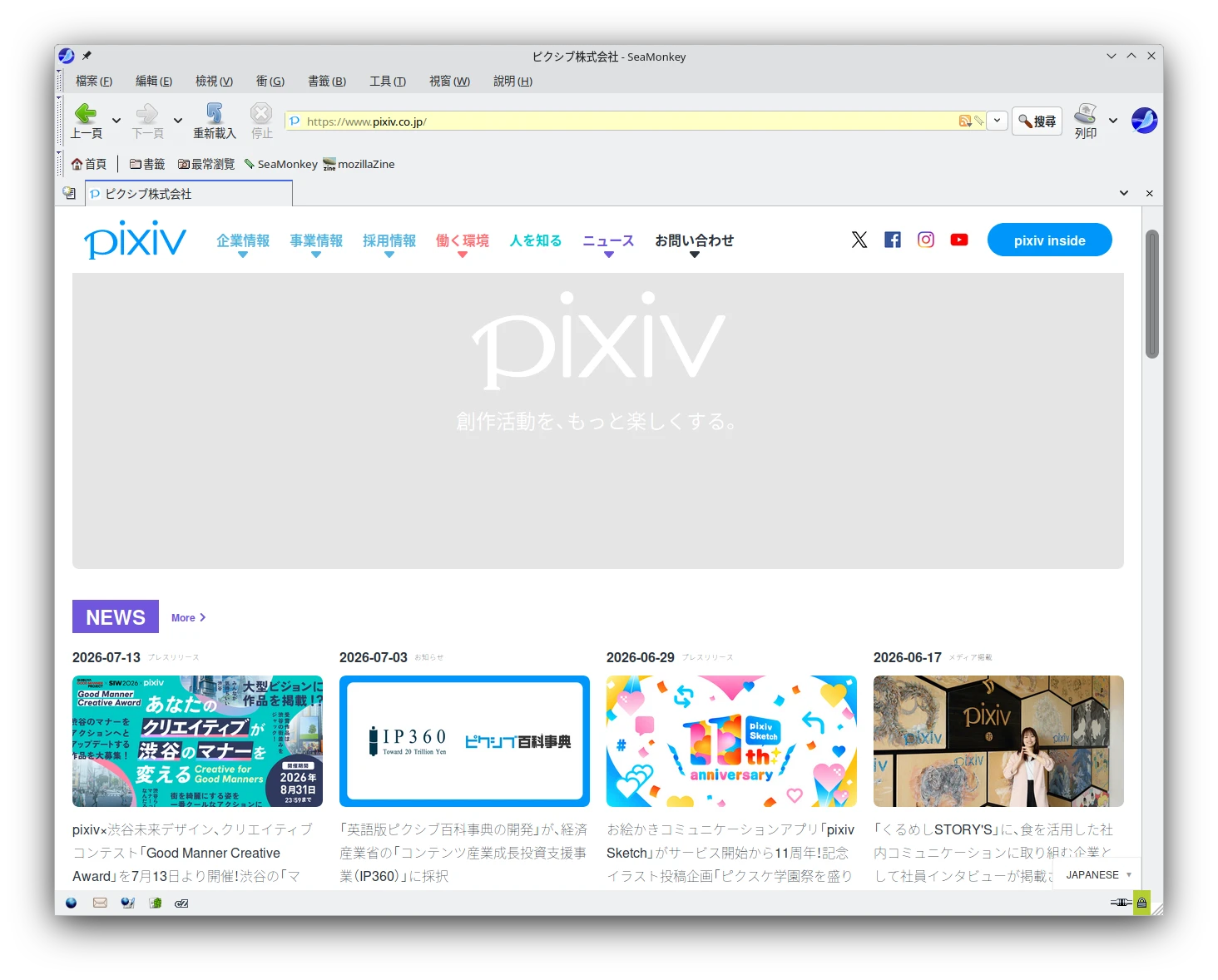Open pixiv's Facebook page icon
This screenshot has height=980, width=1218.
893,240
